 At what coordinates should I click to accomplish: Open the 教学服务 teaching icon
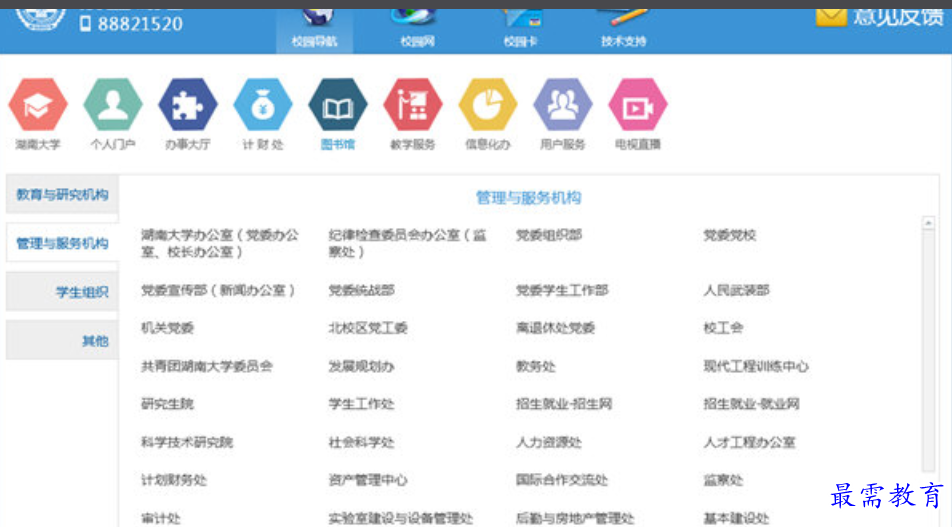413,104
